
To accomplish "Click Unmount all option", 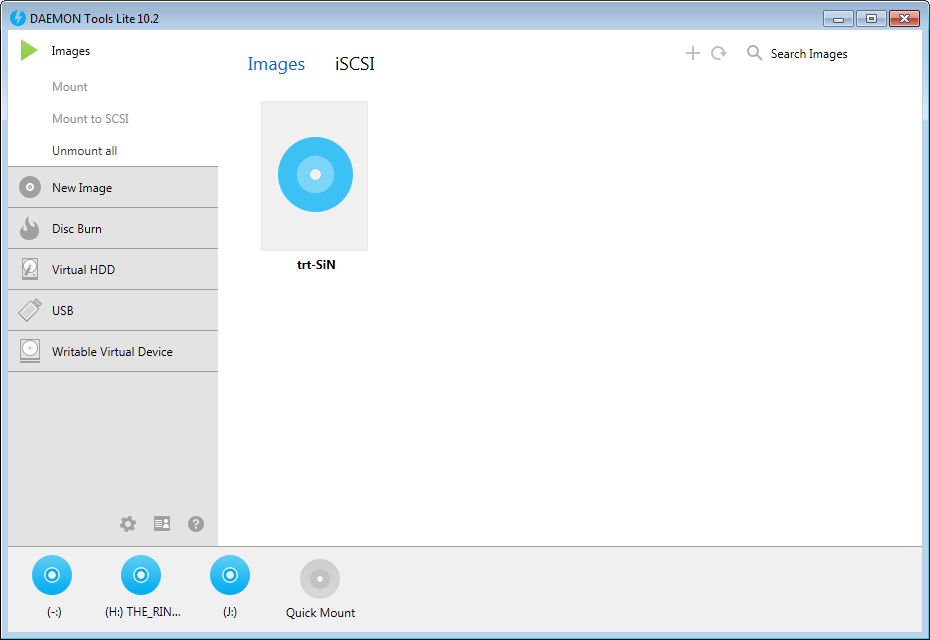I will (x=83, y=150).
